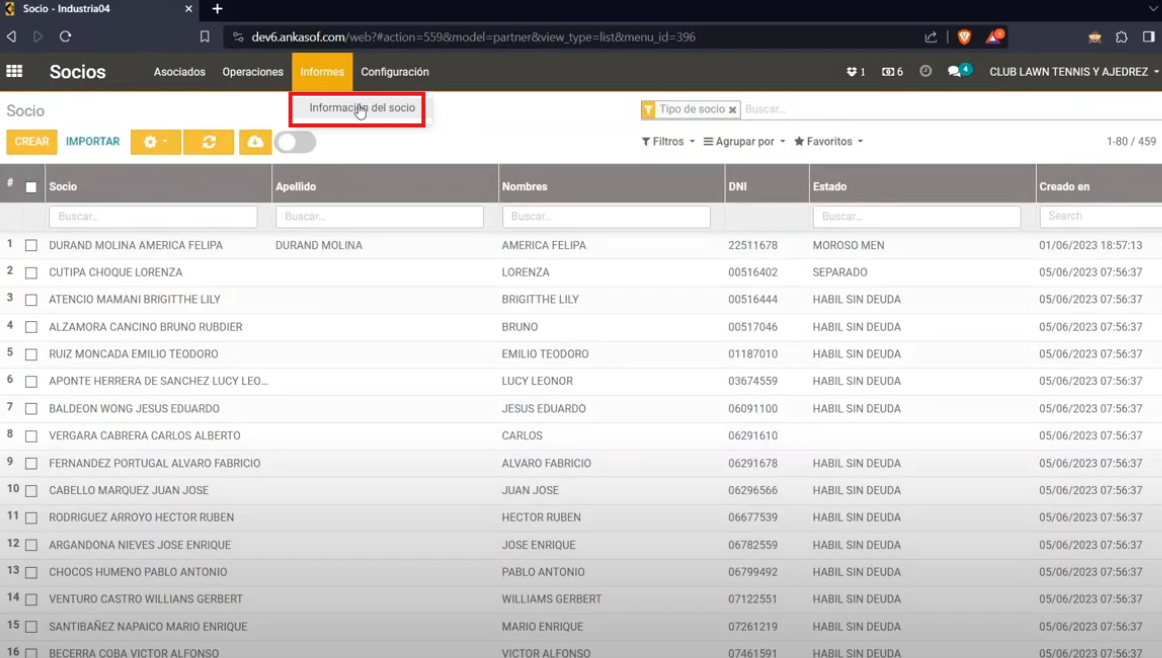
Task: Click the Apellido column search field
Action: tap(379, 216)
